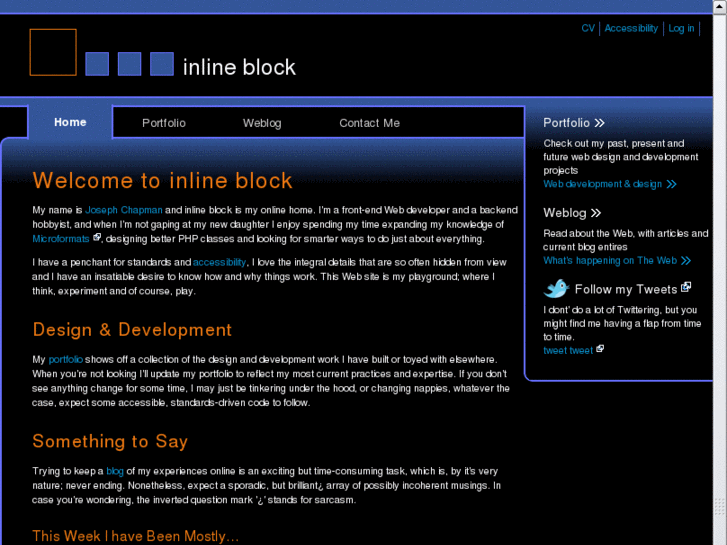Click the inline block site title

click(x=239, y=67)
